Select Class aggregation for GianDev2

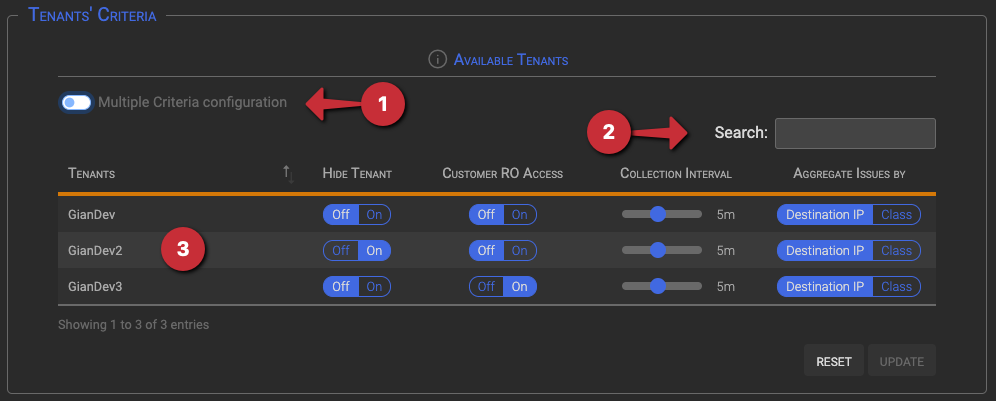tap(896, 250)
